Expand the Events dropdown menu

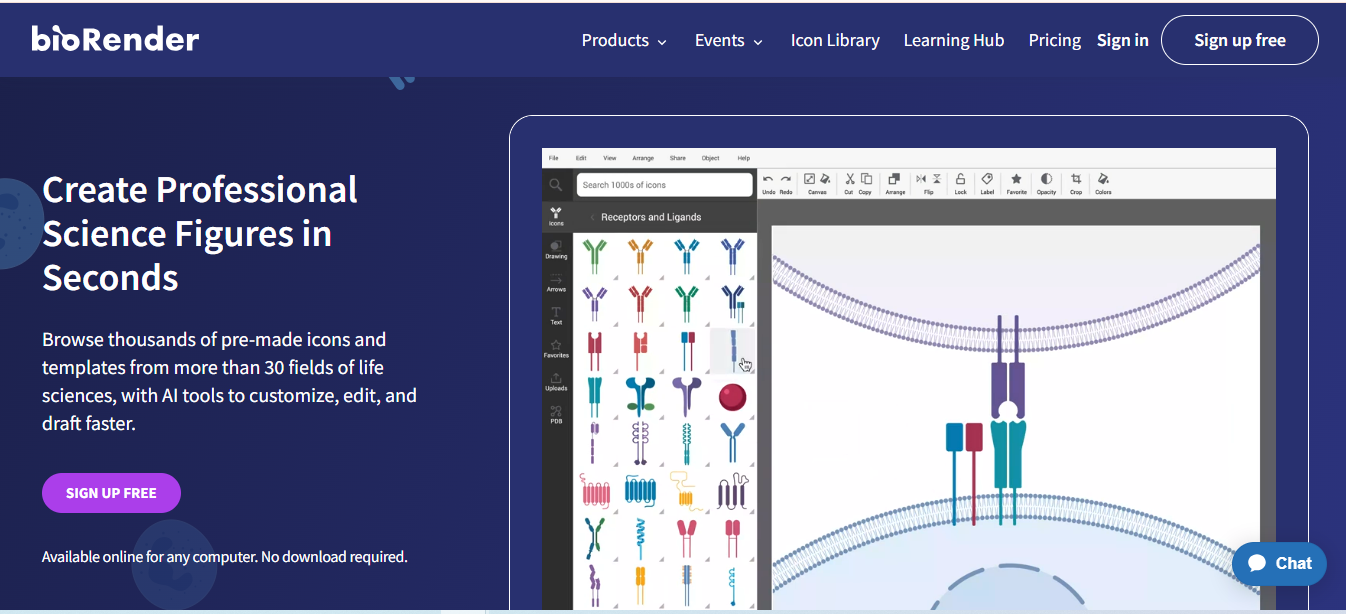(x=729, y=41)
